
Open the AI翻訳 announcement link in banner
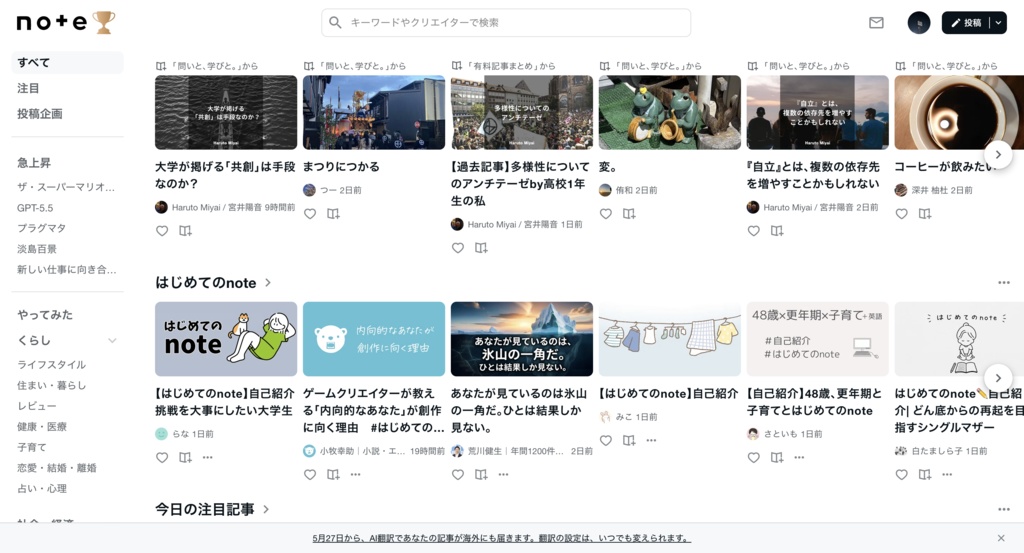point(502,538)
